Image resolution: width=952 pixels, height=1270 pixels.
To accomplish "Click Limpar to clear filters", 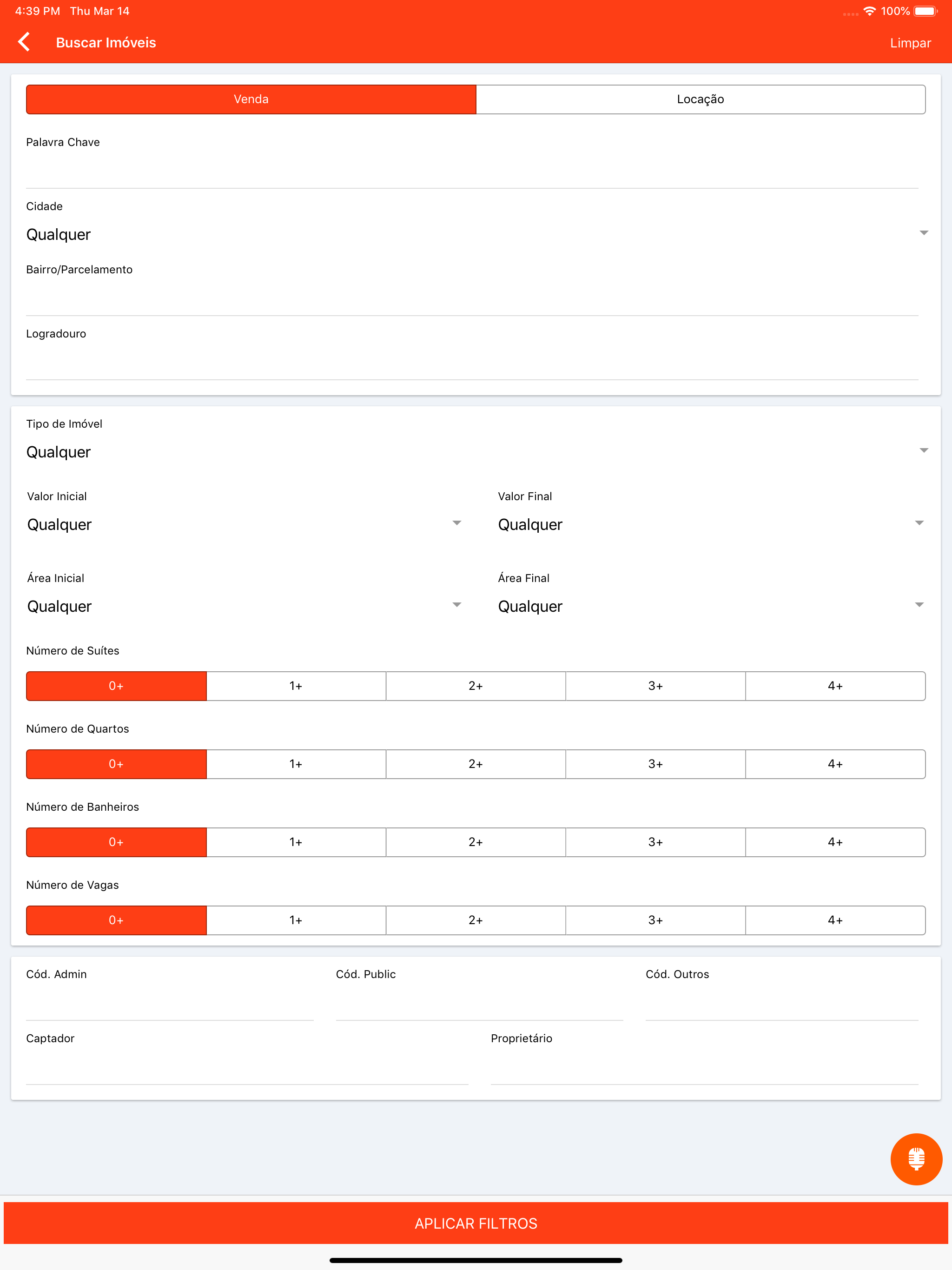I will [x=910, y=43].
